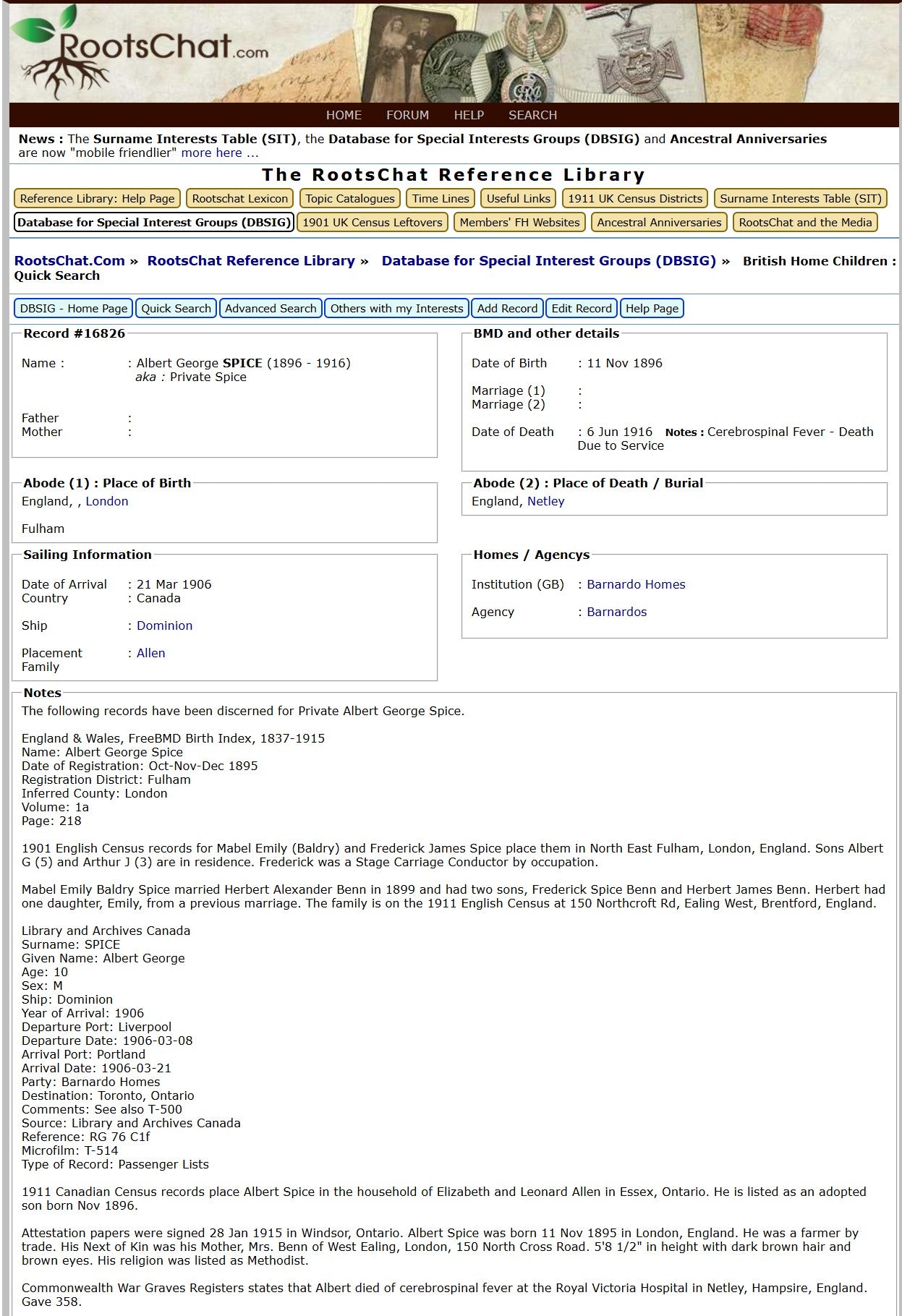902x1316 pixels.
Task: Open the FORUM menu item
Action: click(x=407, y=115)
